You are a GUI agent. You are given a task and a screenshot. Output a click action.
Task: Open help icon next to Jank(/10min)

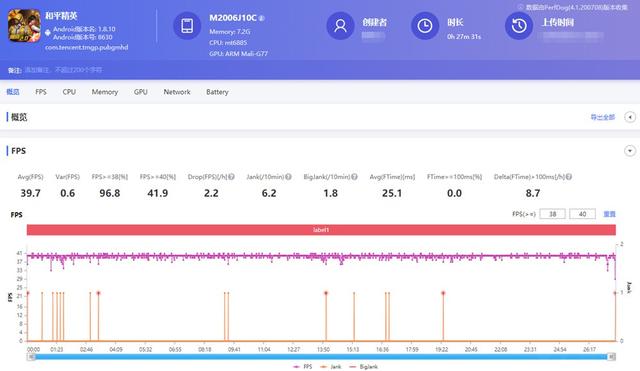[288, 177]
